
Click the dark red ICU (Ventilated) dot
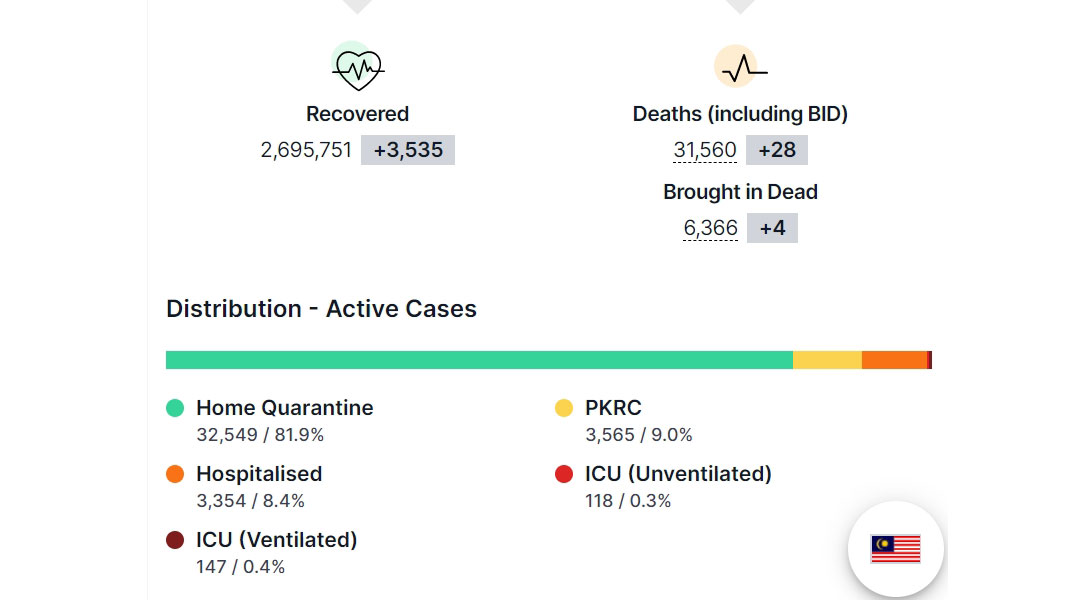tap(175, 540)
